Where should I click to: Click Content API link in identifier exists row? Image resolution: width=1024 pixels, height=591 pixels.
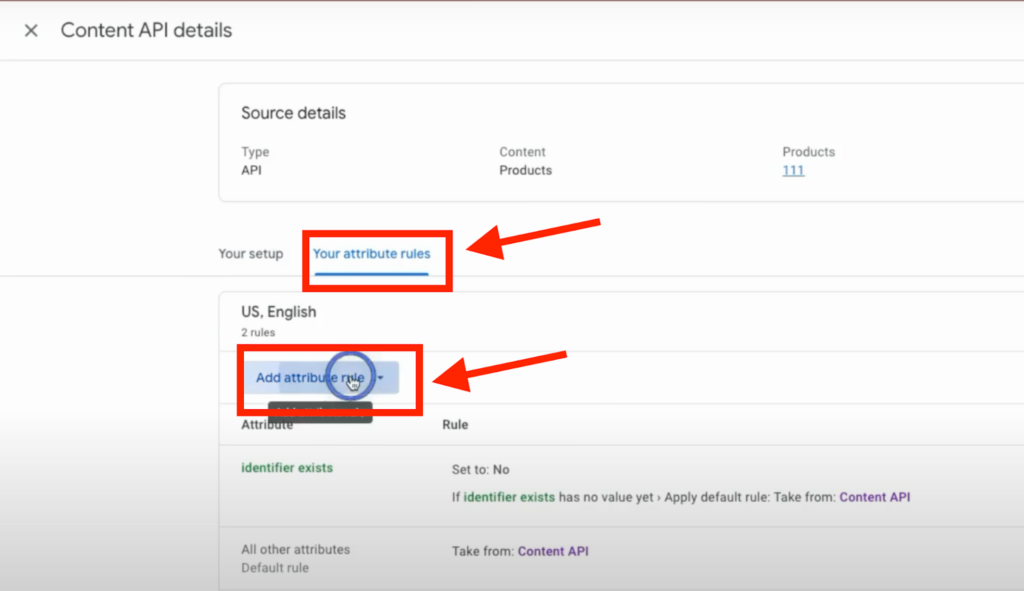click(x=874, y=497)
